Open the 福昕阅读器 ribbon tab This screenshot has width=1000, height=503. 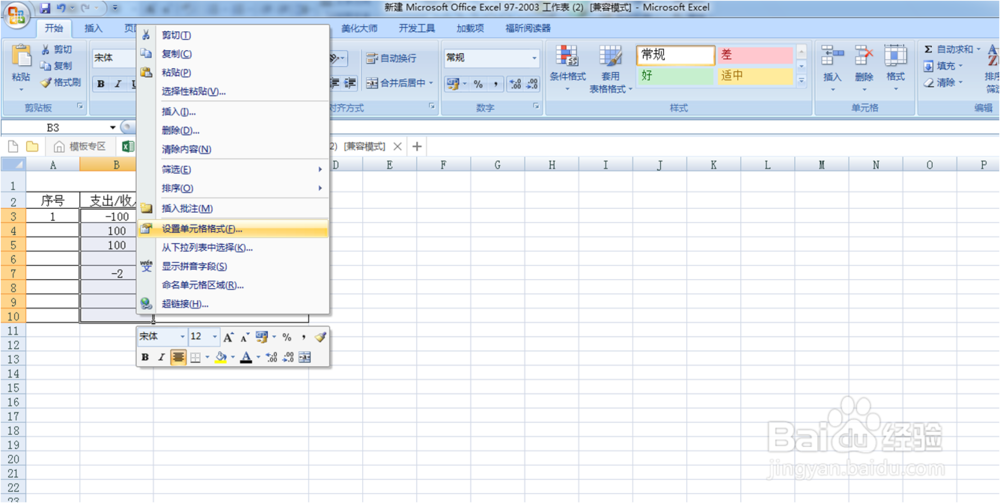(x=528, y=28)
